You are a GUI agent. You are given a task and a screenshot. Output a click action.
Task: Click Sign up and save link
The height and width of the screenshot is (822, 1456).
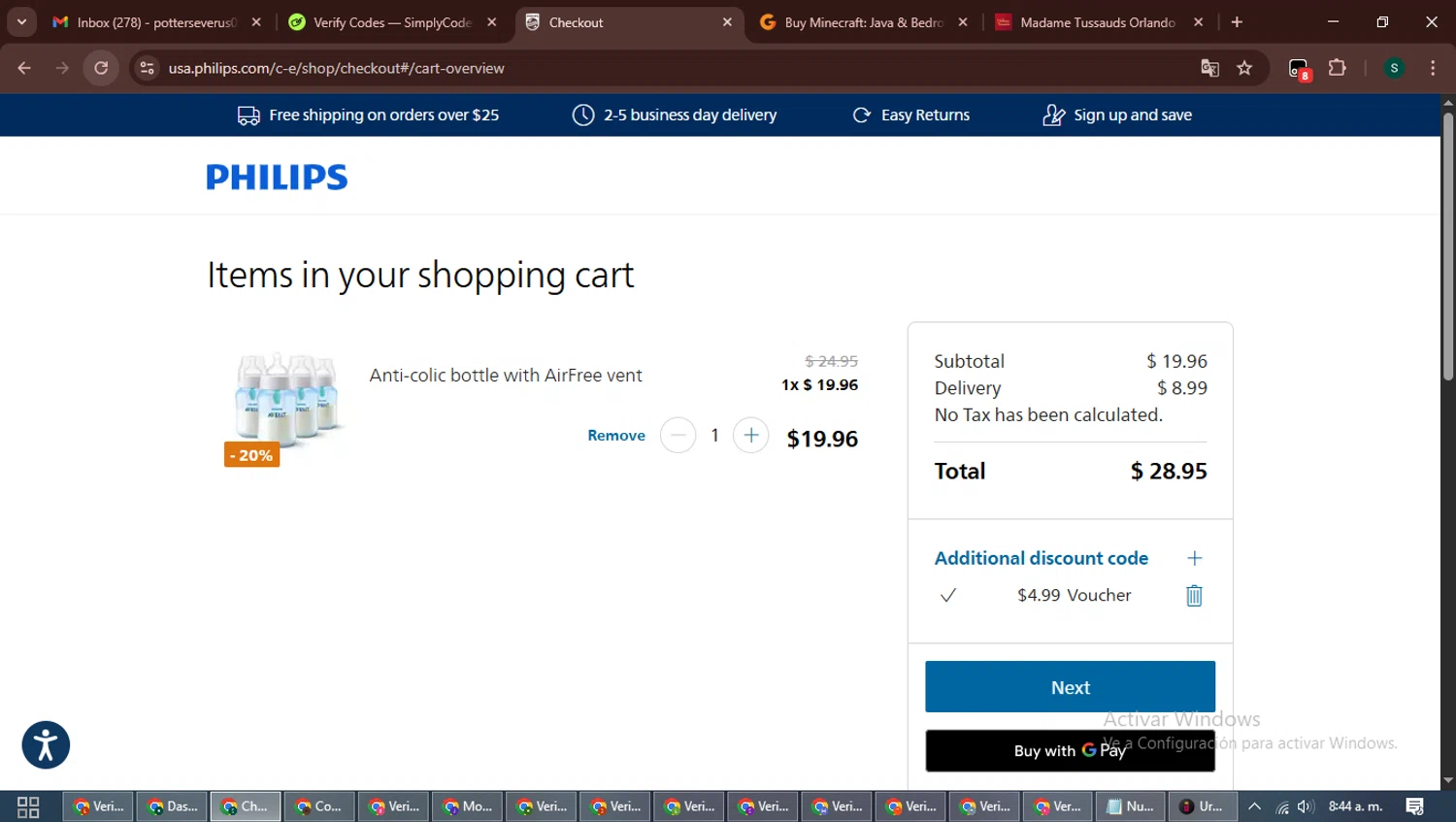[1133, 115]
